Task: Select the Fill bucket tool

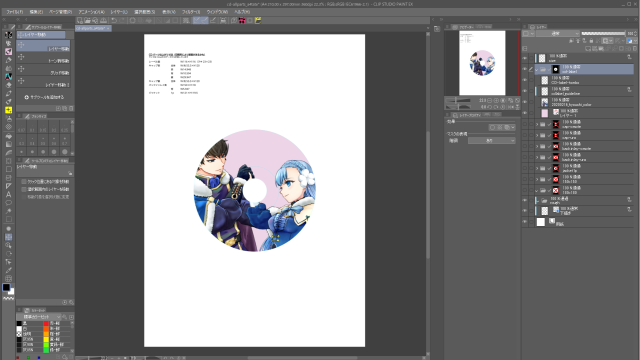Action: [x=8, y=136]
